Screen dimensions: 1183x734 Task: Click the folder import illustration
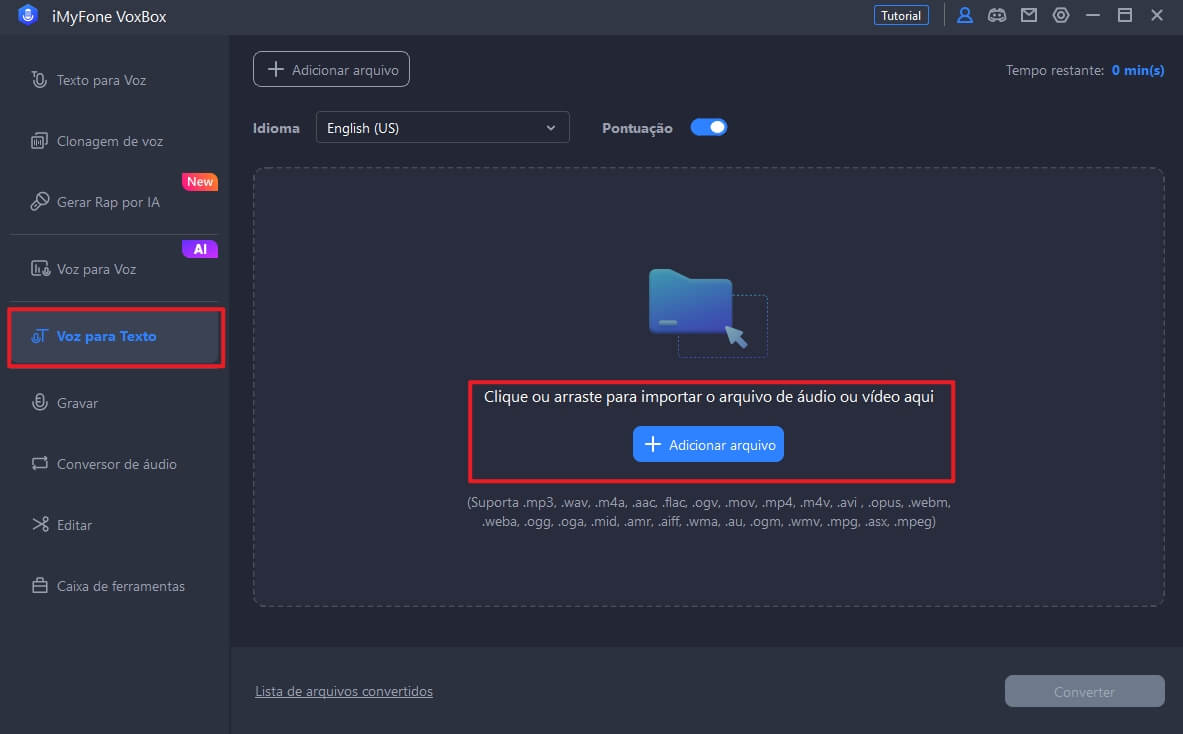coord(708,312)
